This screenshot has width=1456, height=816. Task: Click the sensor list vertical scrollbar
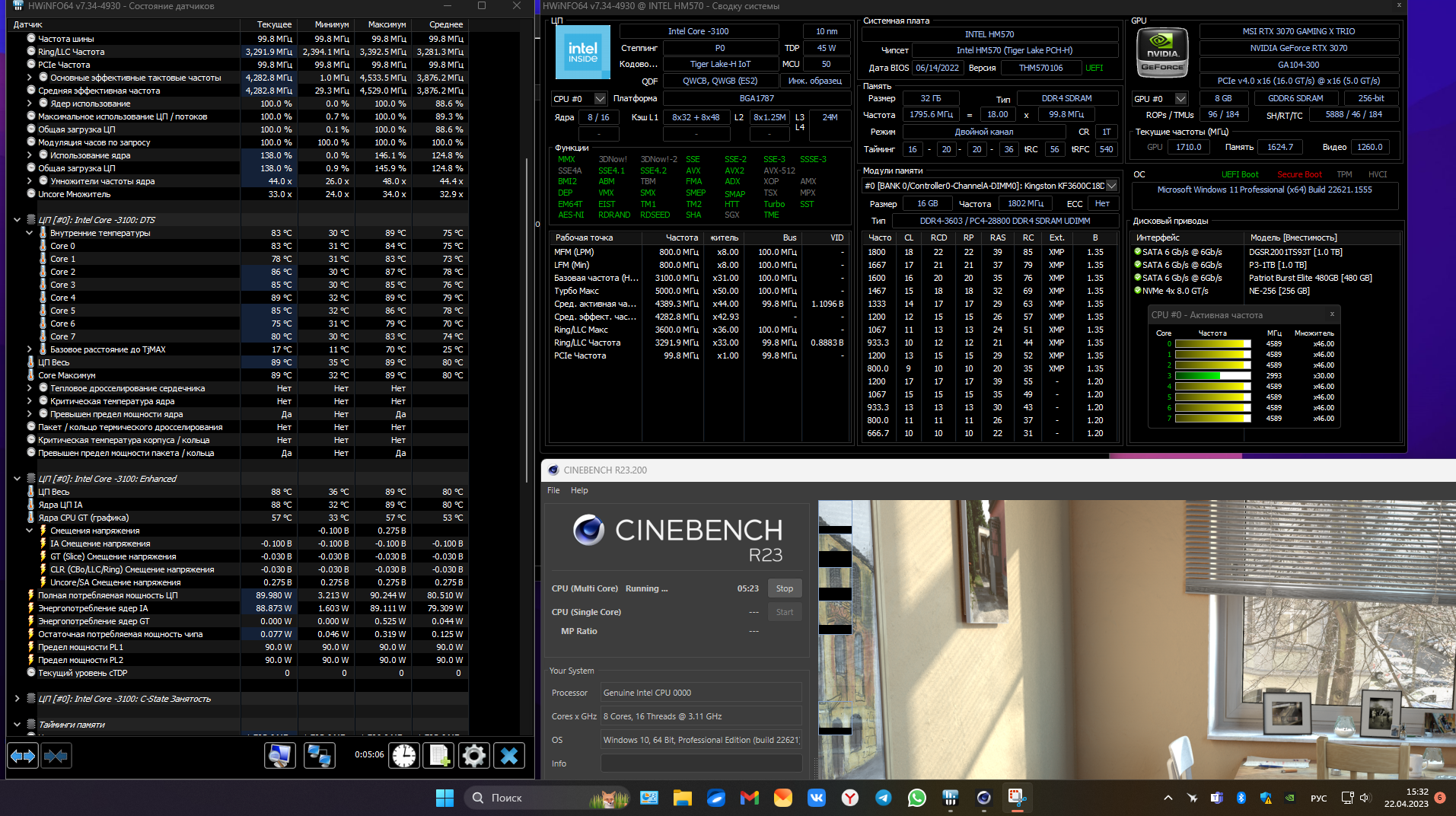tap(527, 320)
